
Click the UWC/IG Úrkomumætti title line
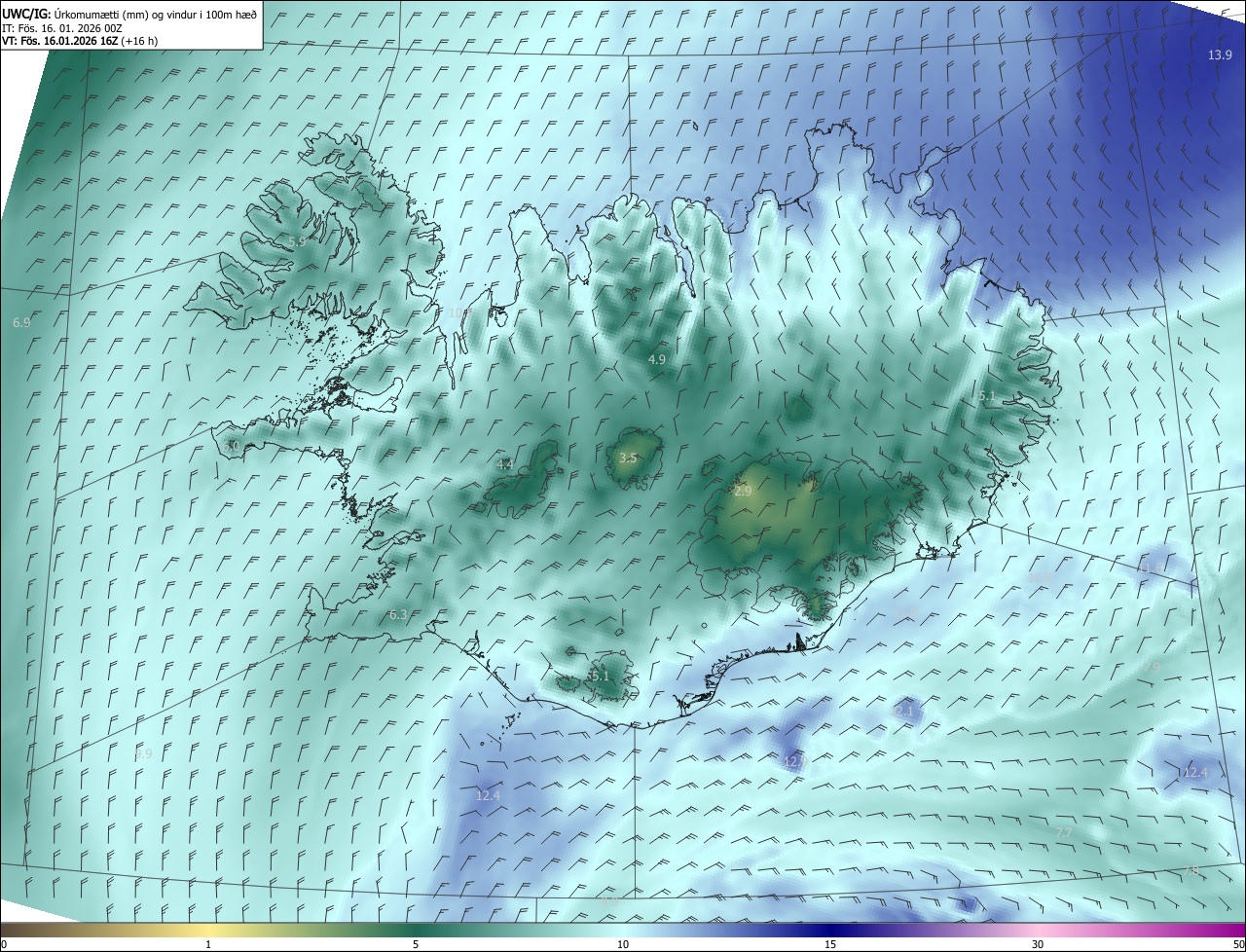129,13
